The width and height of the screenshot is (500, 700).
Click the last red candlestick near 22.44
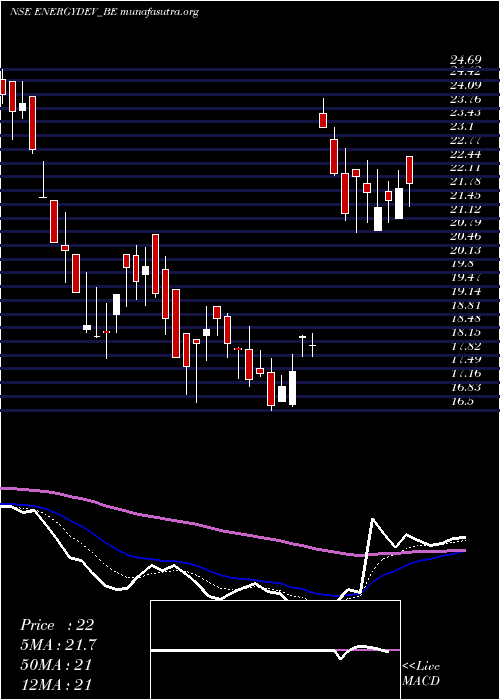(x=409, y=170)
